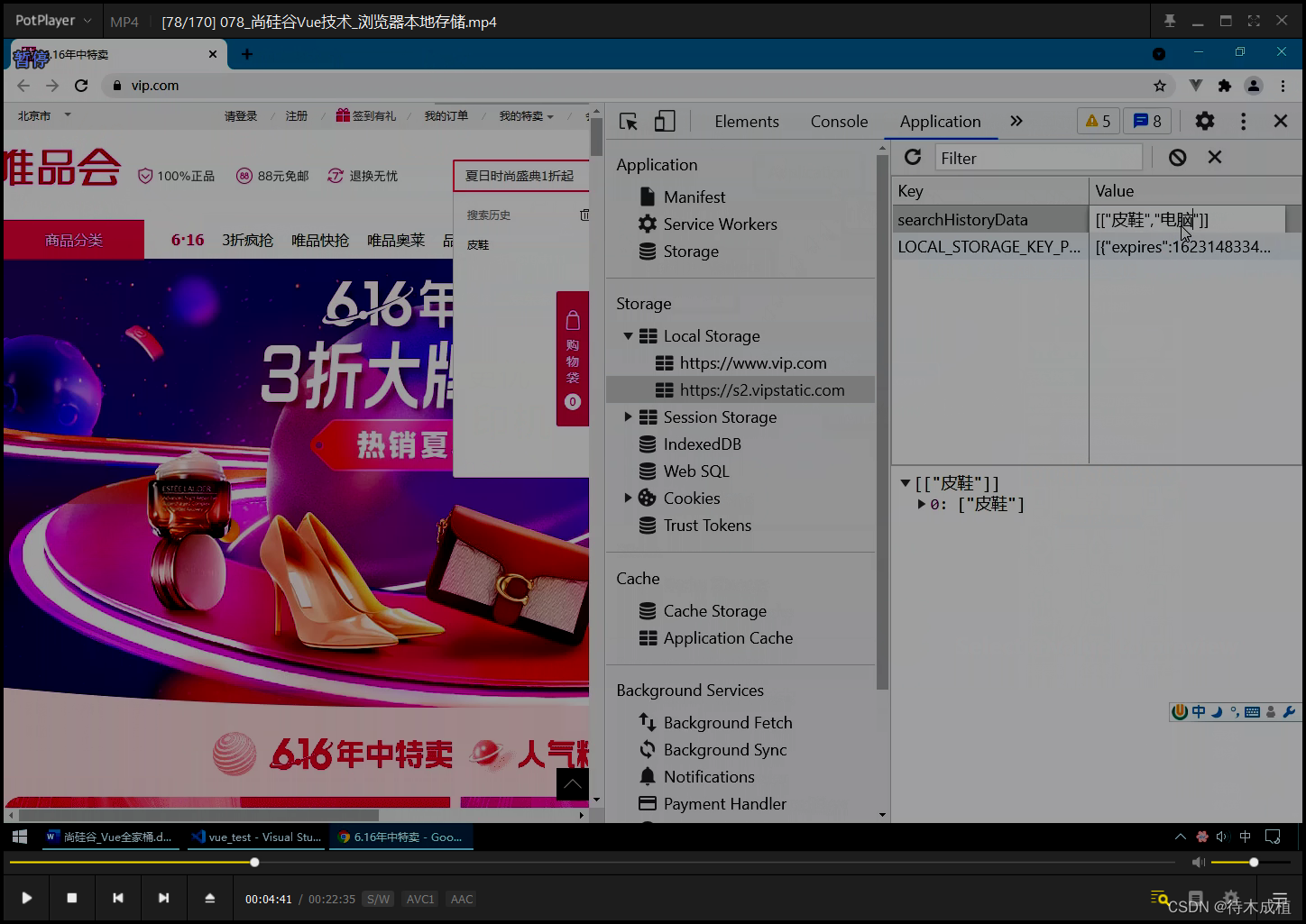Image resolution: width=1306 pixels, height=924 pixels.
Task: Click 签到有礼 gift link
Action: [x=366, y=115]
